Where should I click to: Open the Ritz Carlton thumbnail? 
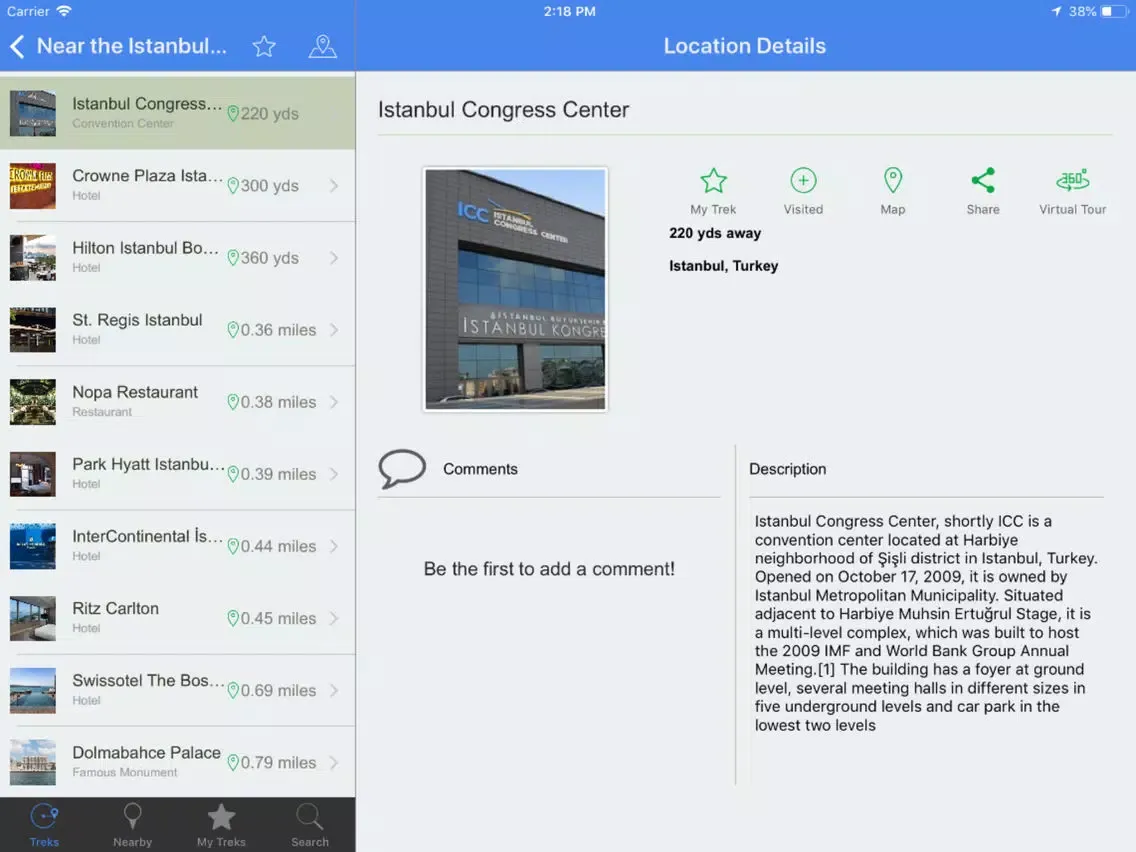[x=33, y=618]
